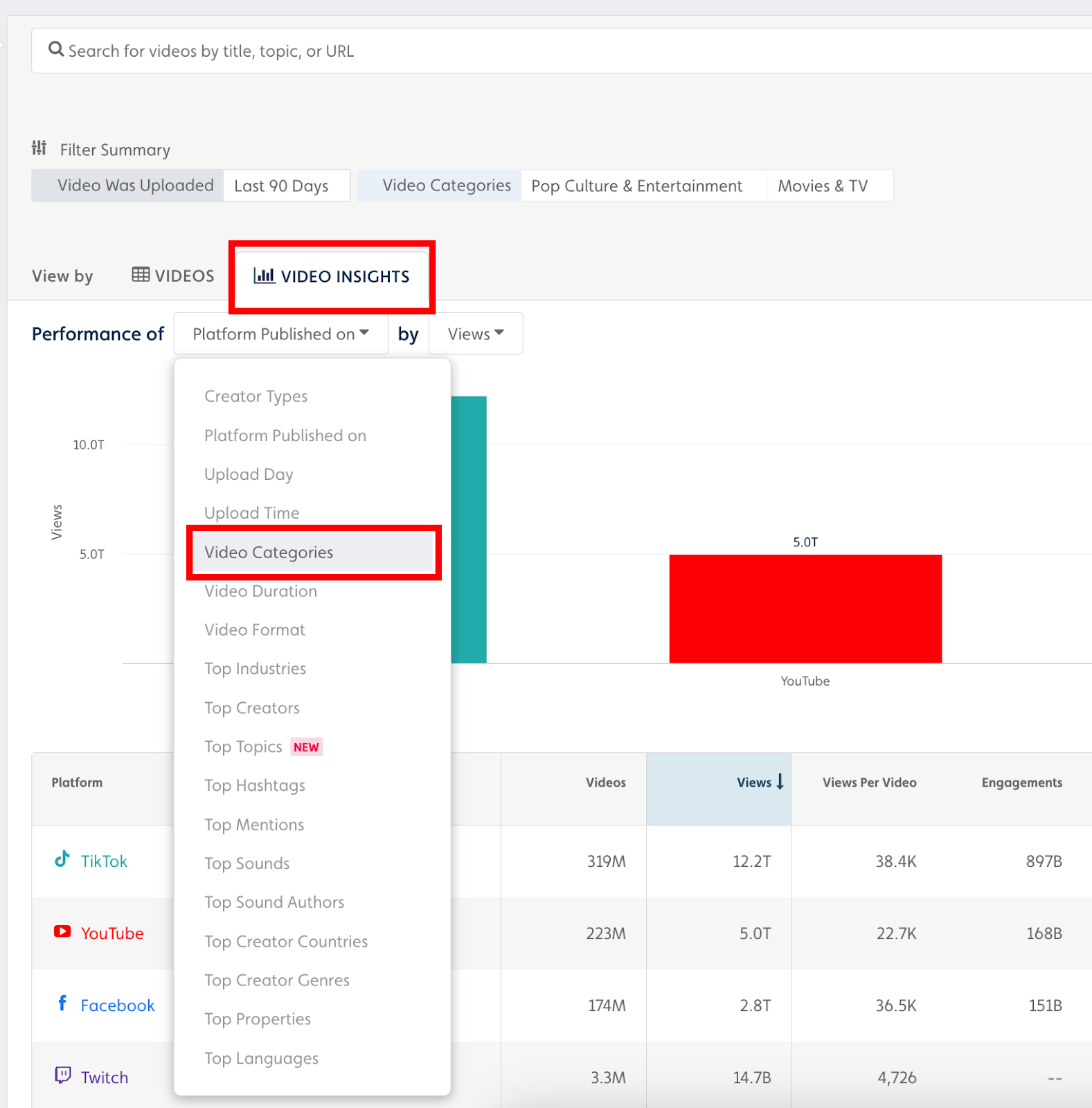Click the Twitch logo icon
The image size is (1092, 1108).
62,1075
